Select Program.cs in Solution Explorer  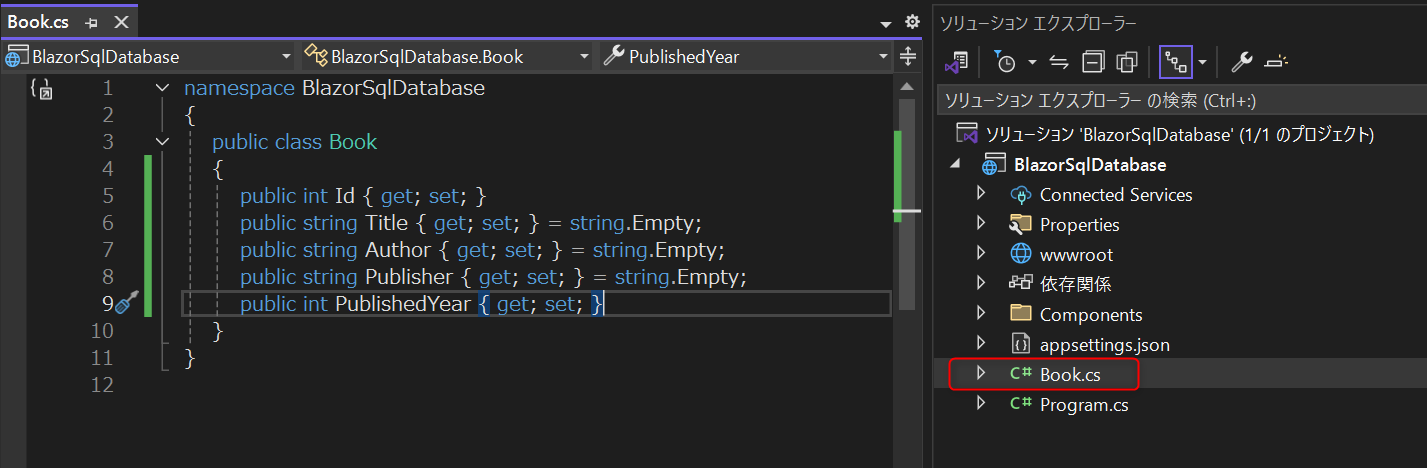click(1084, 405)
